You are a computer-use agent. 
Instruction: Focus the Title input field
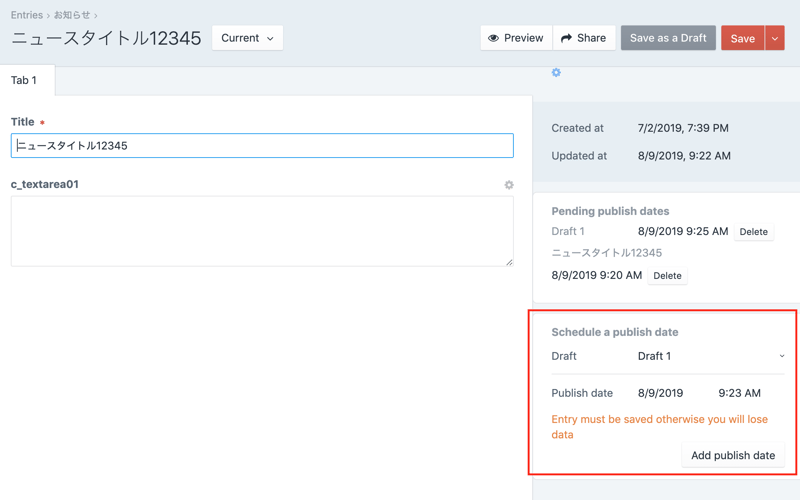point(262,146)
